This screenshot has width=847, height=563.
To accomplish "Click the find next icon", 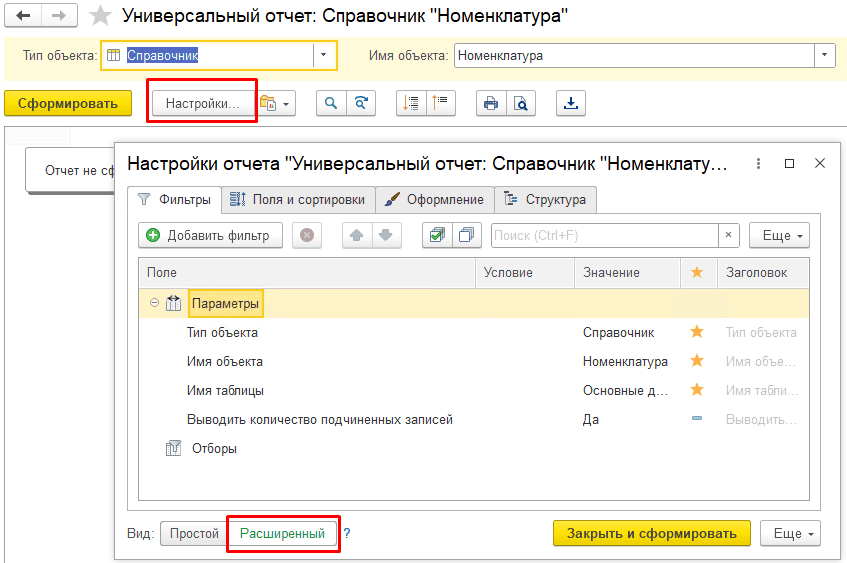I will tap(361, 103).
